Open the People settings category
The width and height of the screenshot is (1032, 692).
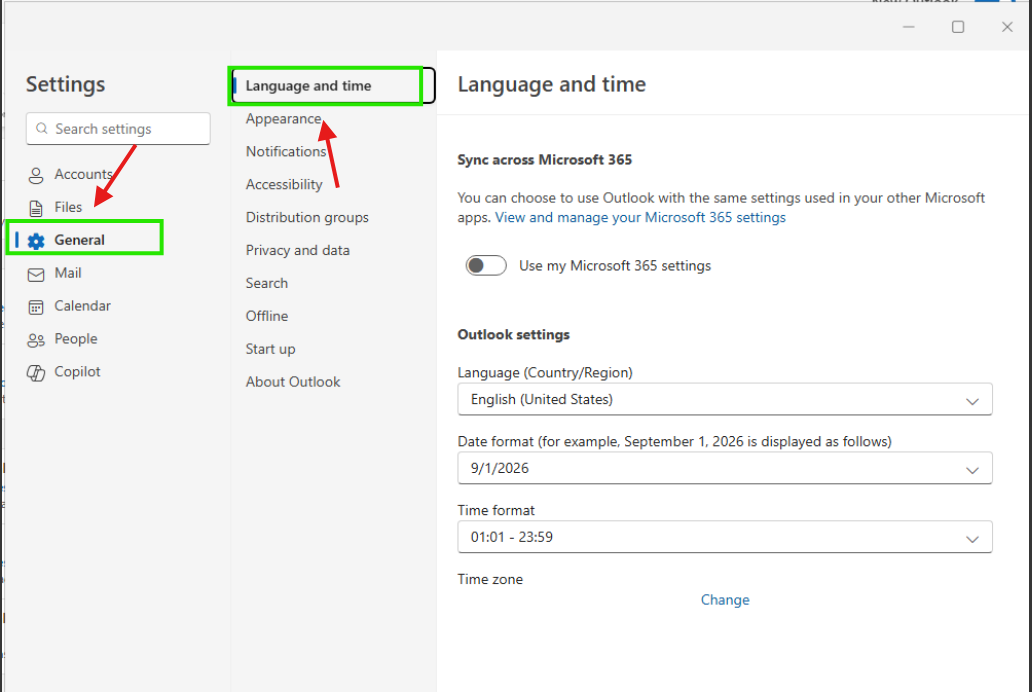(x=76, y=338)
